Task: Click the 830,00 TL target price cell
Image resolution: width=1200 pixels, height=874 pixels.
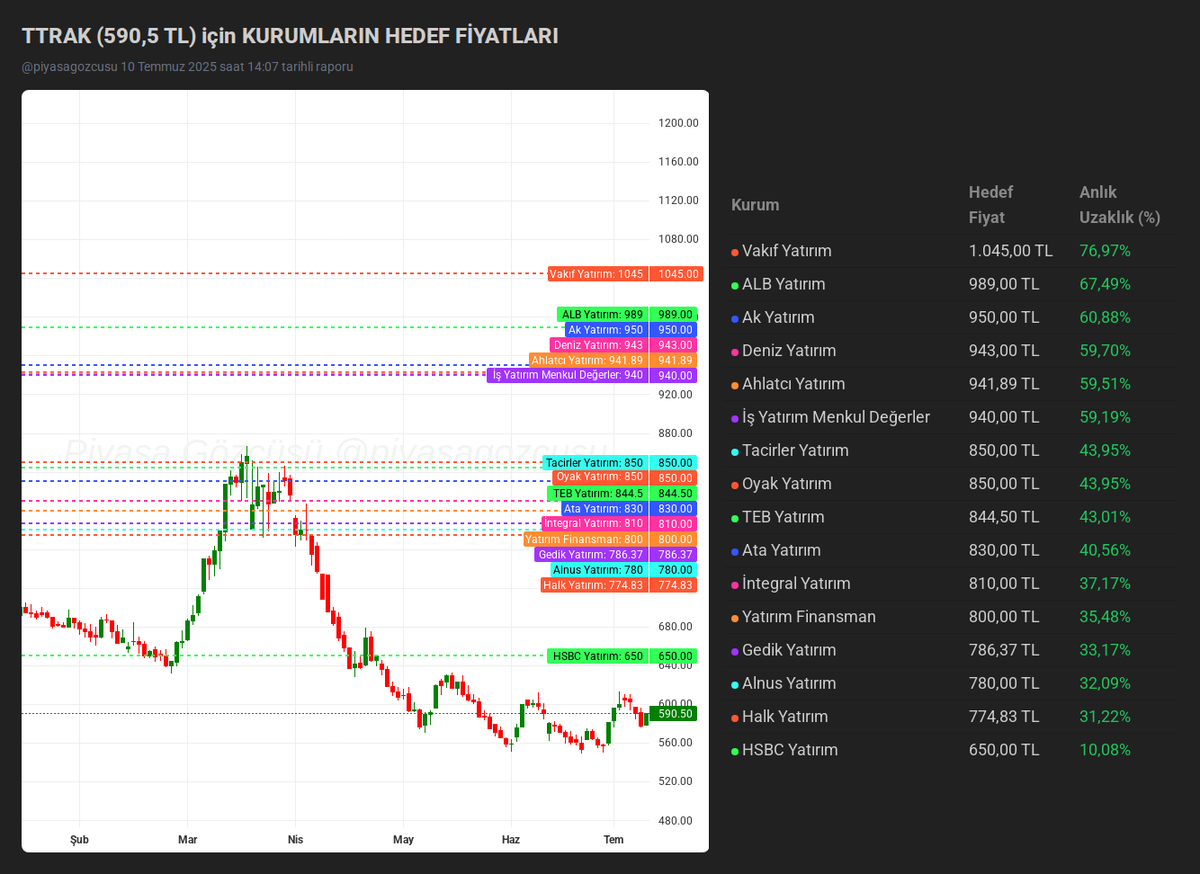Action: pos(1004,550)
